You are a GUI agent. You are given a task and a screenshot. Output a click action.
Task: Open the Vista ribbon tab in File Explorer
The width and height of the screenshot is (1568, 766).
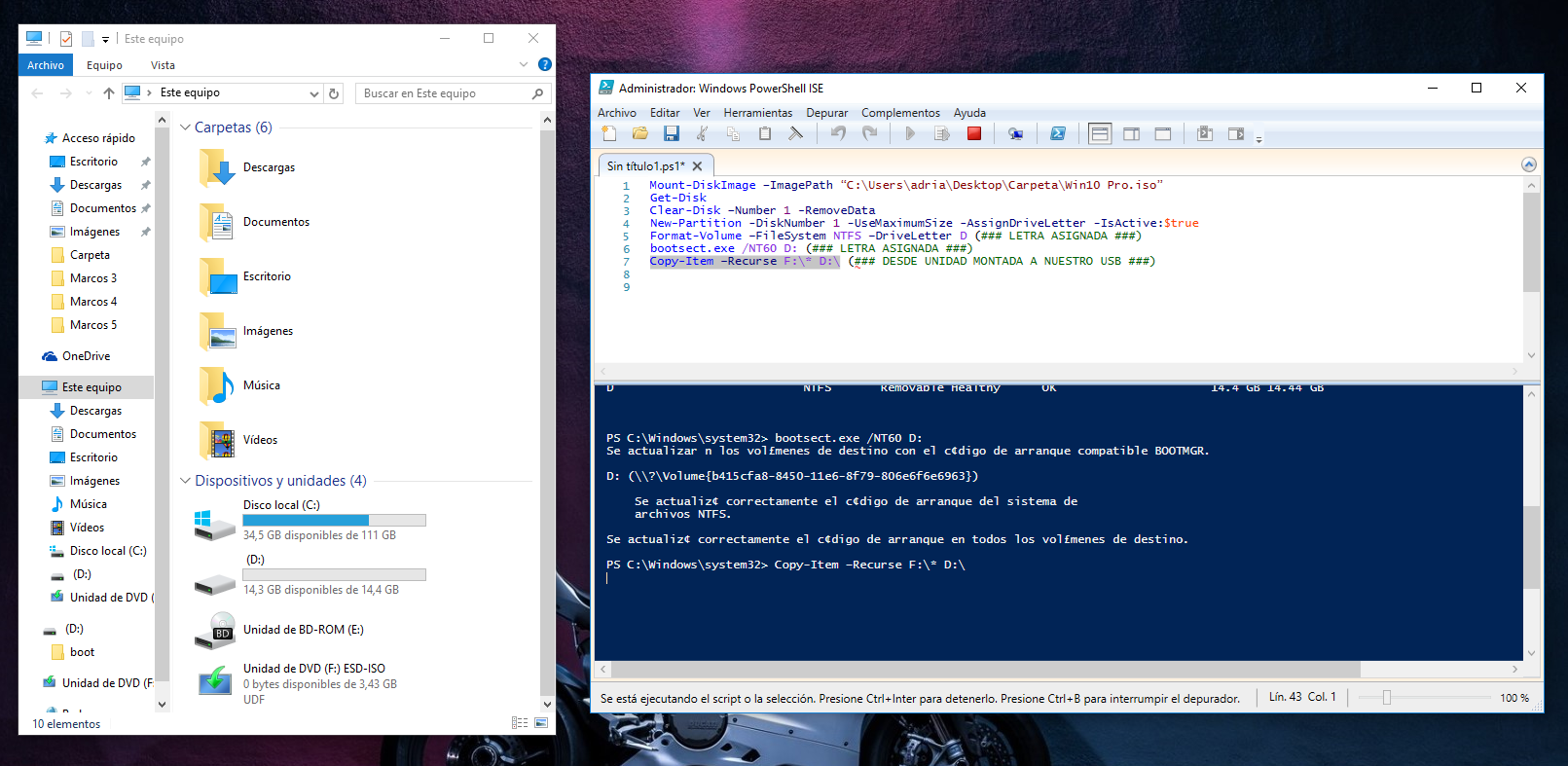[163, 65]
